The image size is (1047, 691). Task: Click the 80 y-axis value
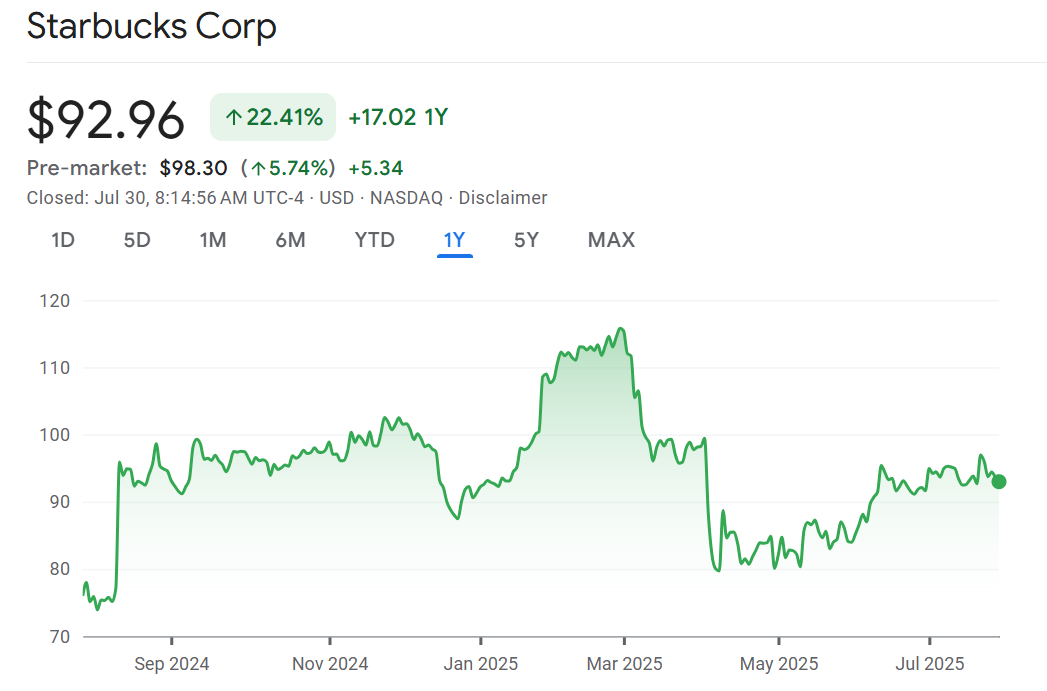(59, 569)
